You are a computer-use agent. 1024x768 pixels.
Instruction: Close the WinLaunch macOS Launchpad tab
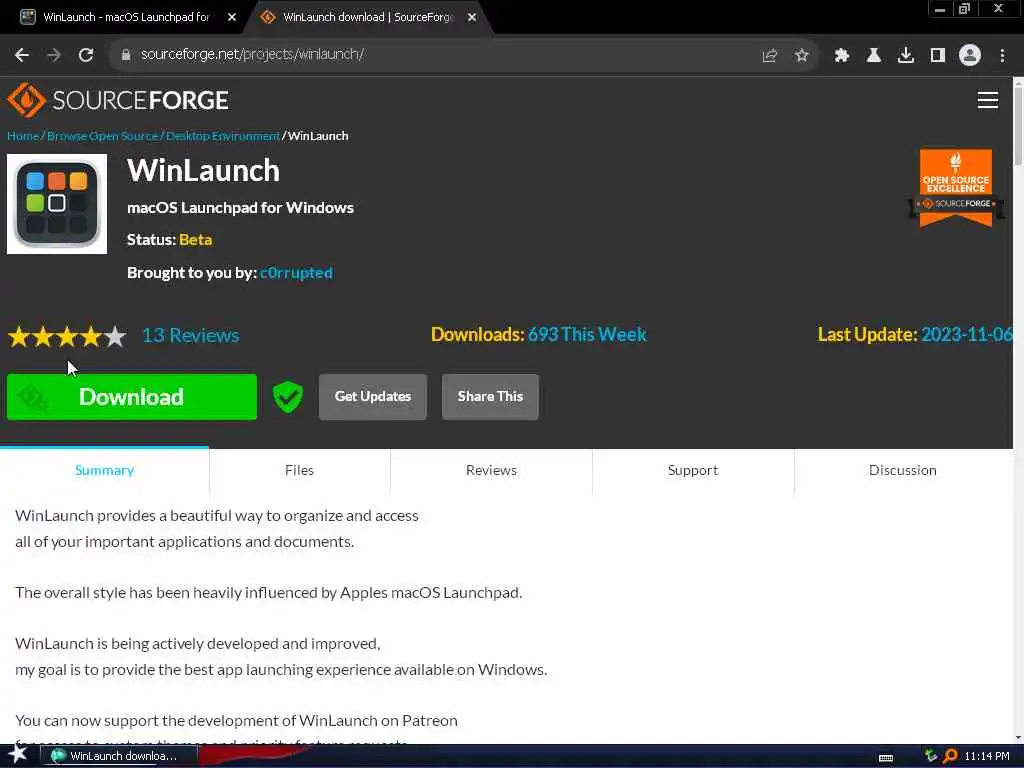point(232,17)
